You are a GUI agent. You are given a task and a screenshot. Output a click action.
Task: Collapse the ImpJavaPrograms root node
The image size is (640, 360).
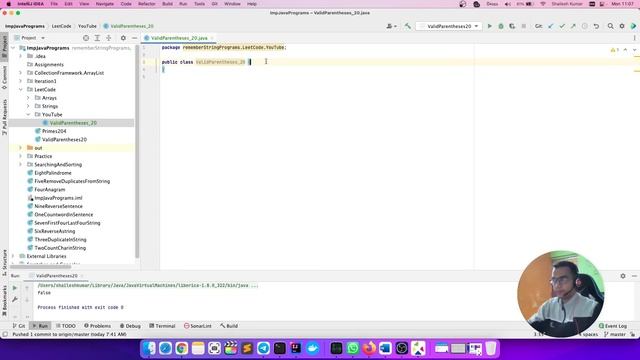point(13,48)
